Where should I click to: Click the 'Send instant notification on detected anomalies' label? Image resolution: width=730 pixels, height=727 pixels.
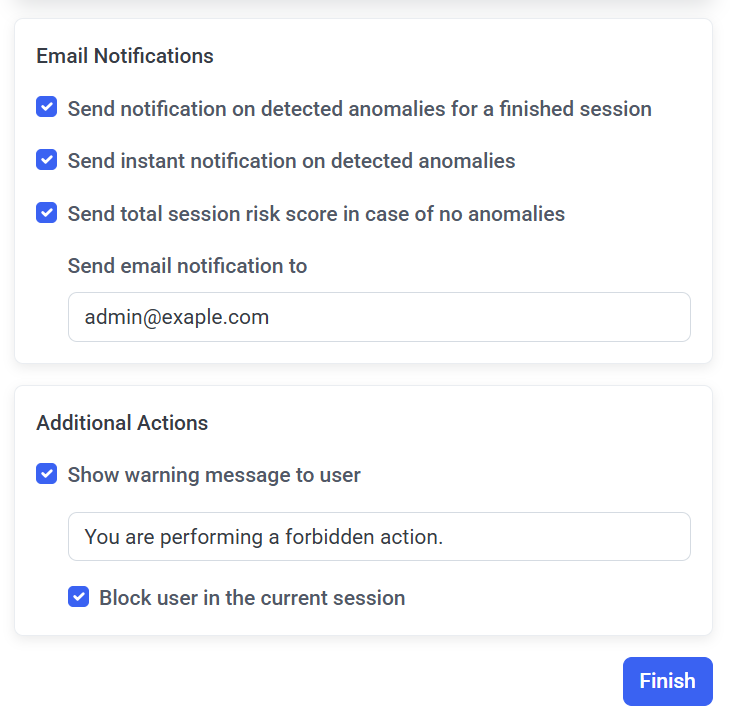pyautogui.click(x=291, y=161)
